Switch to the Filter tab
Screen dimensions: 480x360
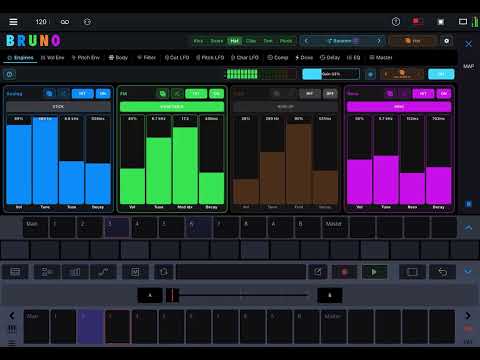tap(146, 57)
